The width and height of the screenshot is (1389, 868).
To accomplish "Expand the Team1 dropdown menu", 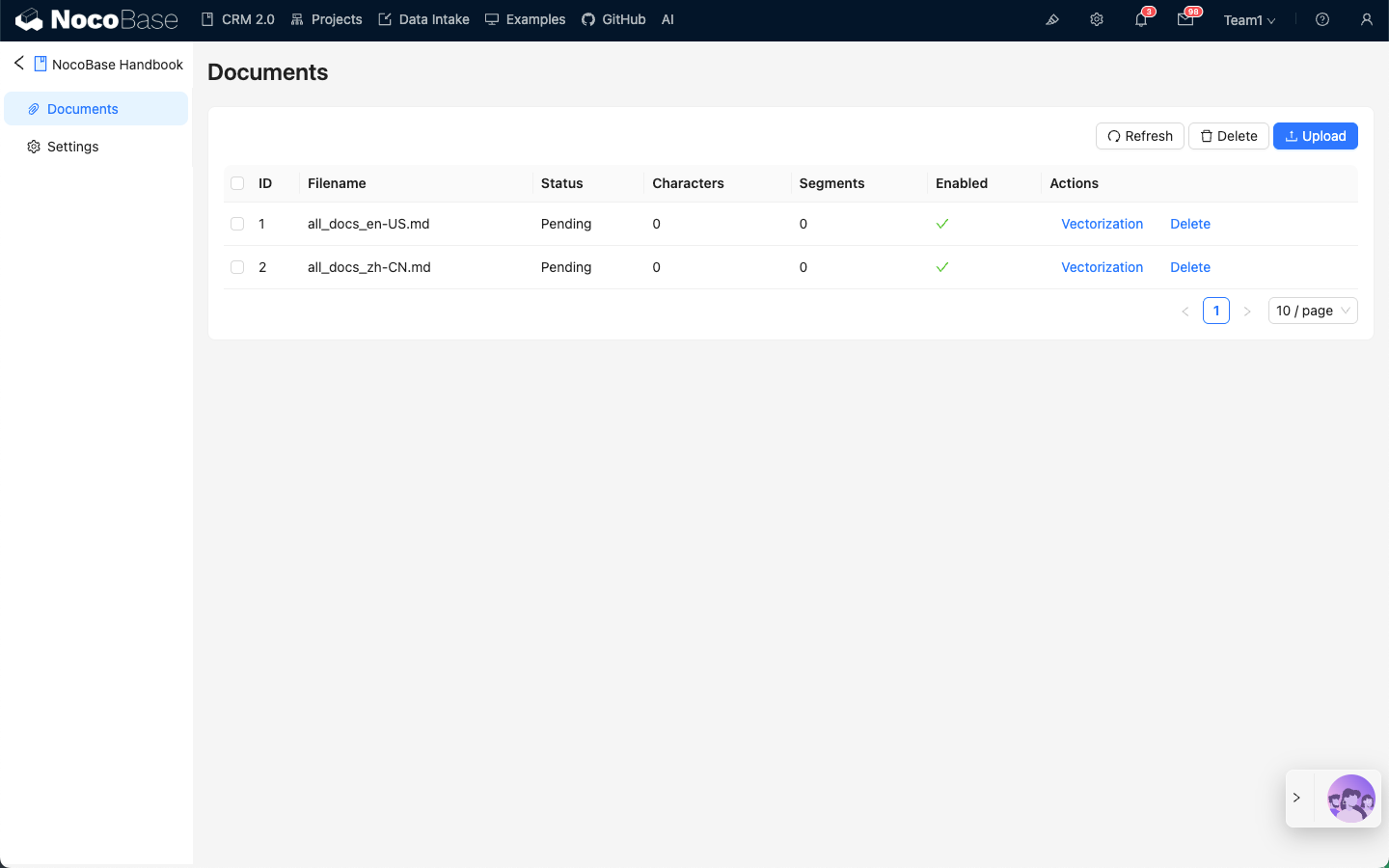I will [1249, 20].
